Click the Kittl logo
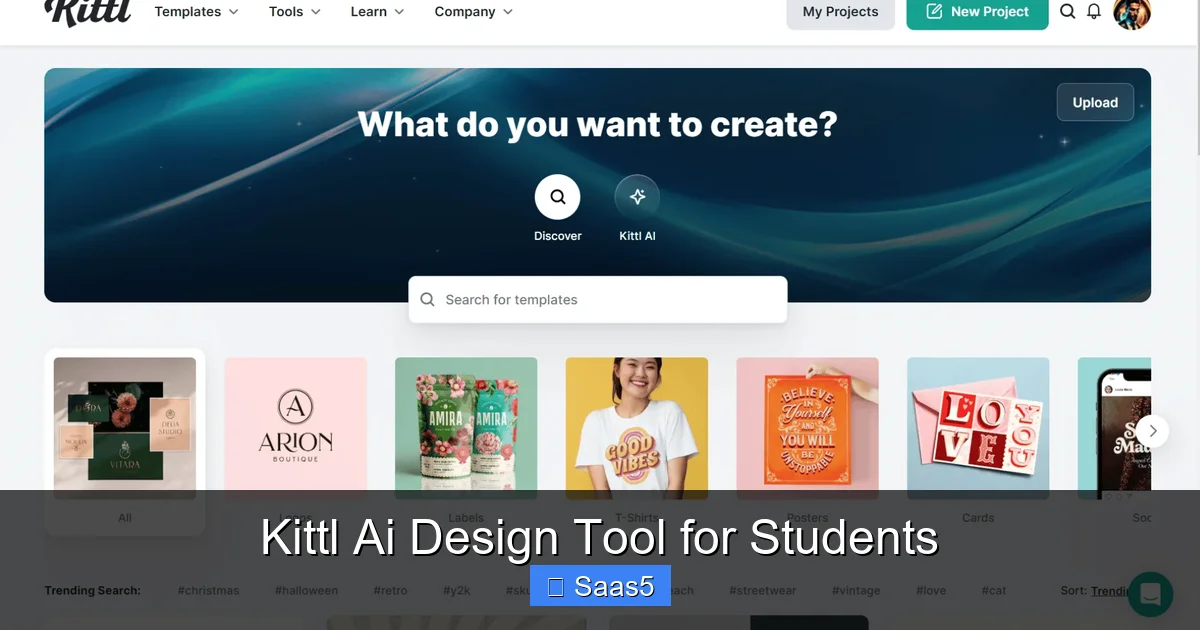 point(88,12)
